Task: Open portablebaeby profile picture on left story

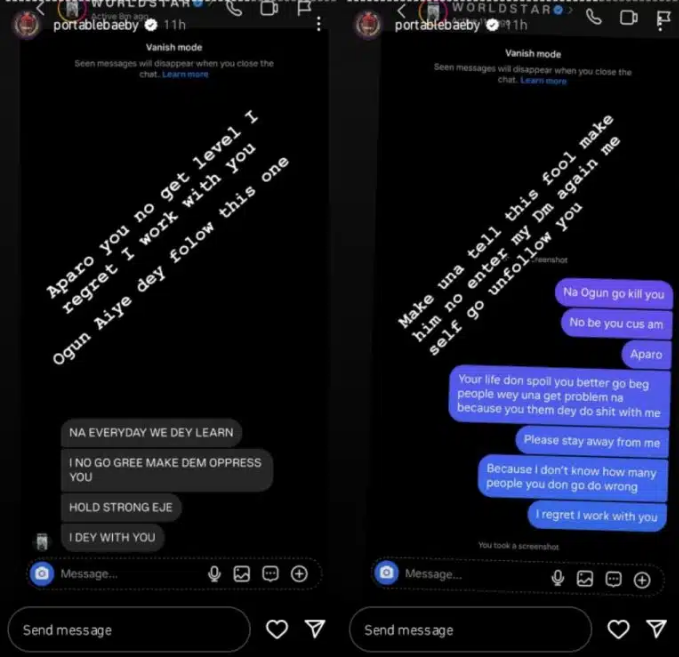Action: (x=27, y=24)
